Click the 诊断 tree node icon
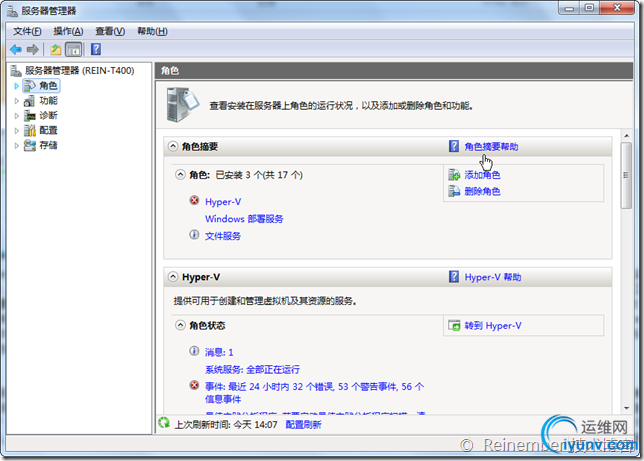The image size is (644, 461). (30, 115)
